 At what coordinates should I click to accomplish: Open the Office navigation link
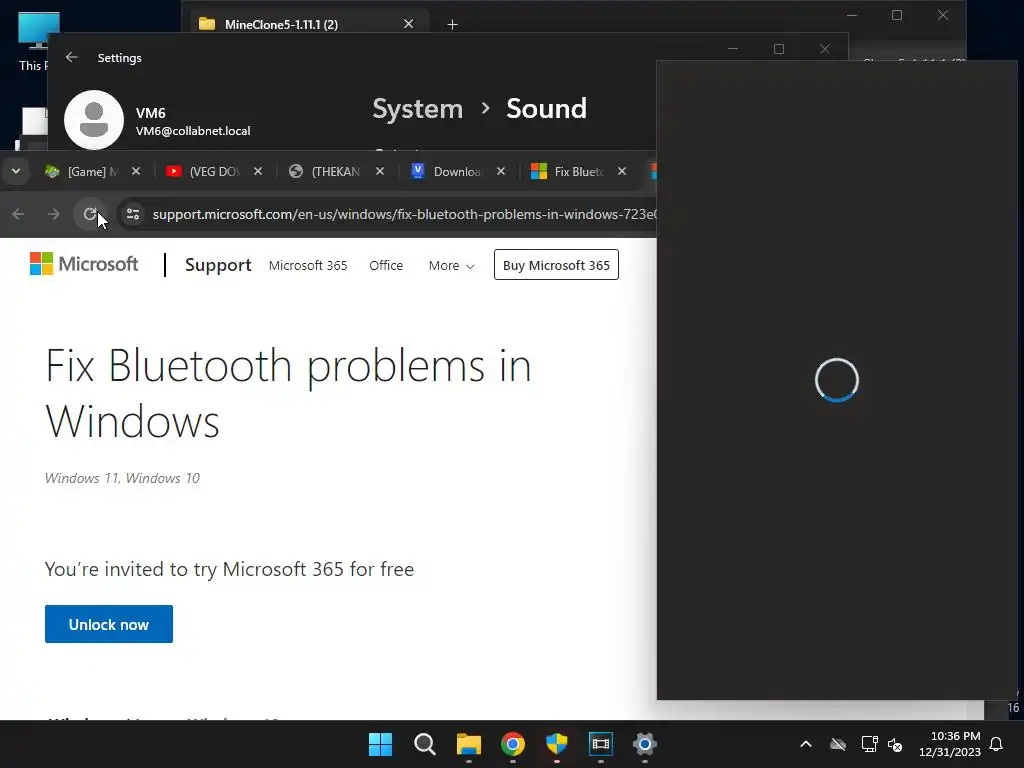386,265
